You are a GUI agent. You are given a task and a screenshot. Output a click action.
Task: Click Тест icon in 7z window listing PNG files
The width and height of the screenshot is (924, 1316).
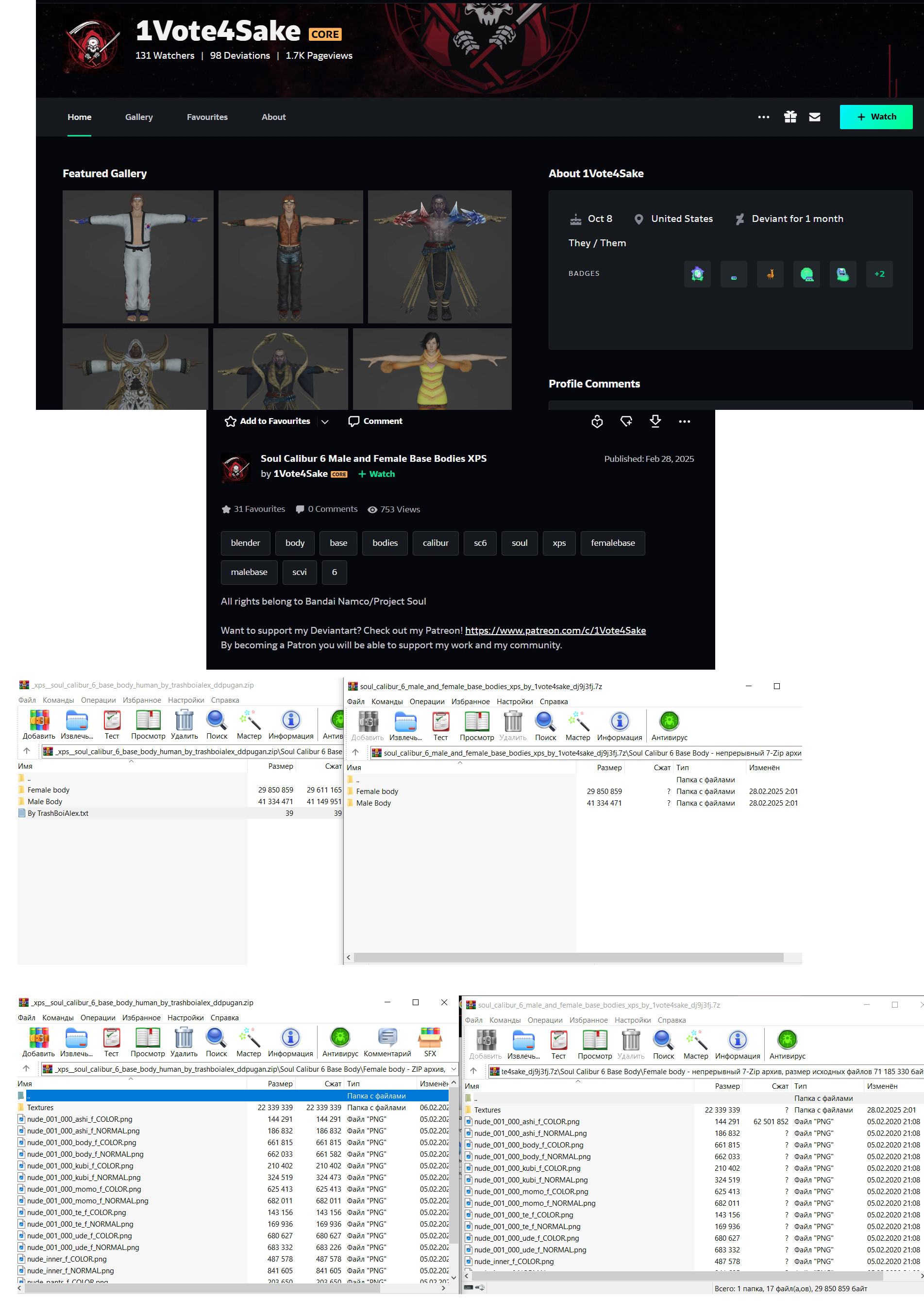(x=558, y=1045)
